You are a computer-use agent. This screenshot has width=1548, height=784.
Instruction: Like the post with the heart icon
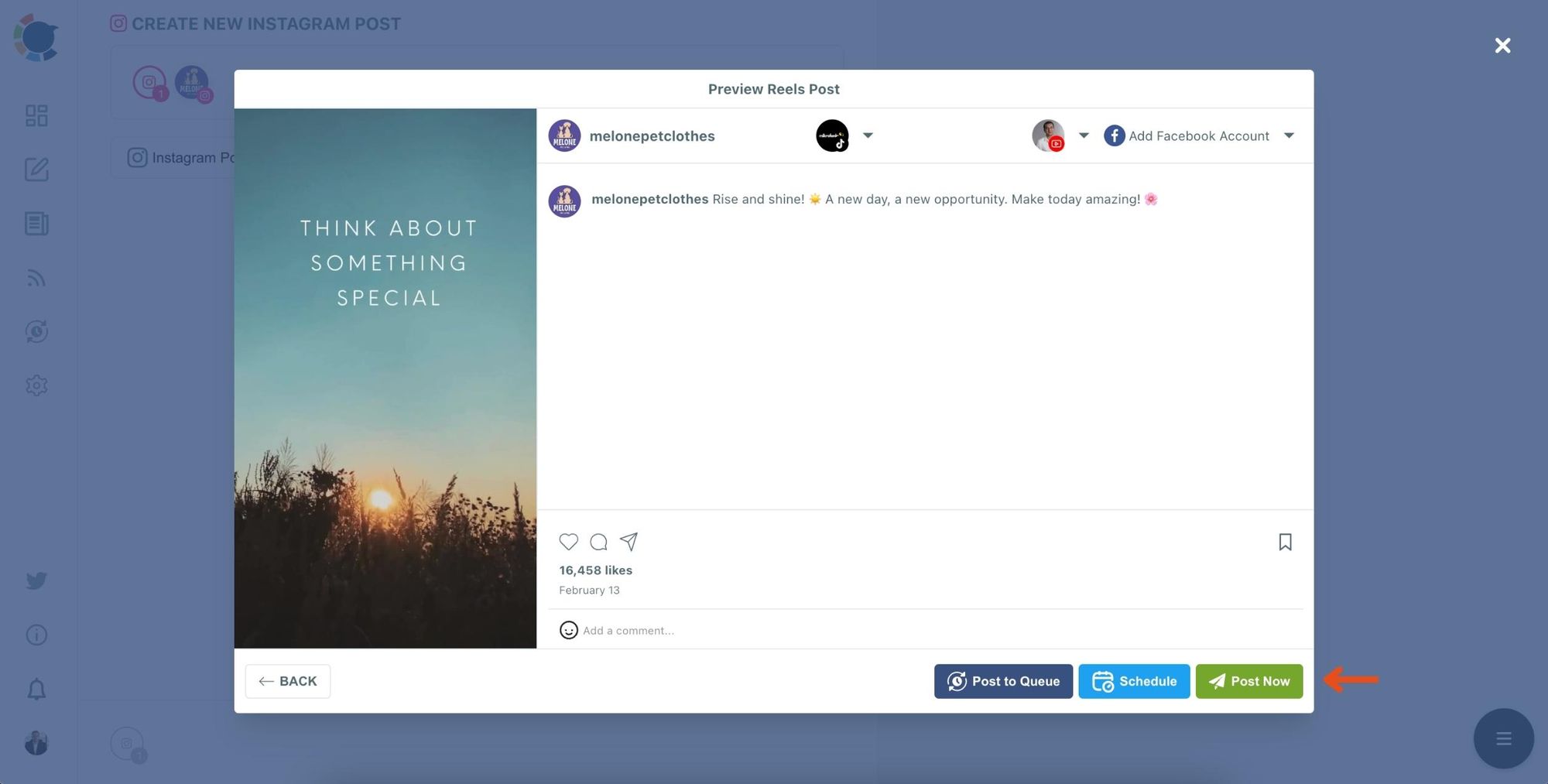pyautogui.click(x=569, y=542)
